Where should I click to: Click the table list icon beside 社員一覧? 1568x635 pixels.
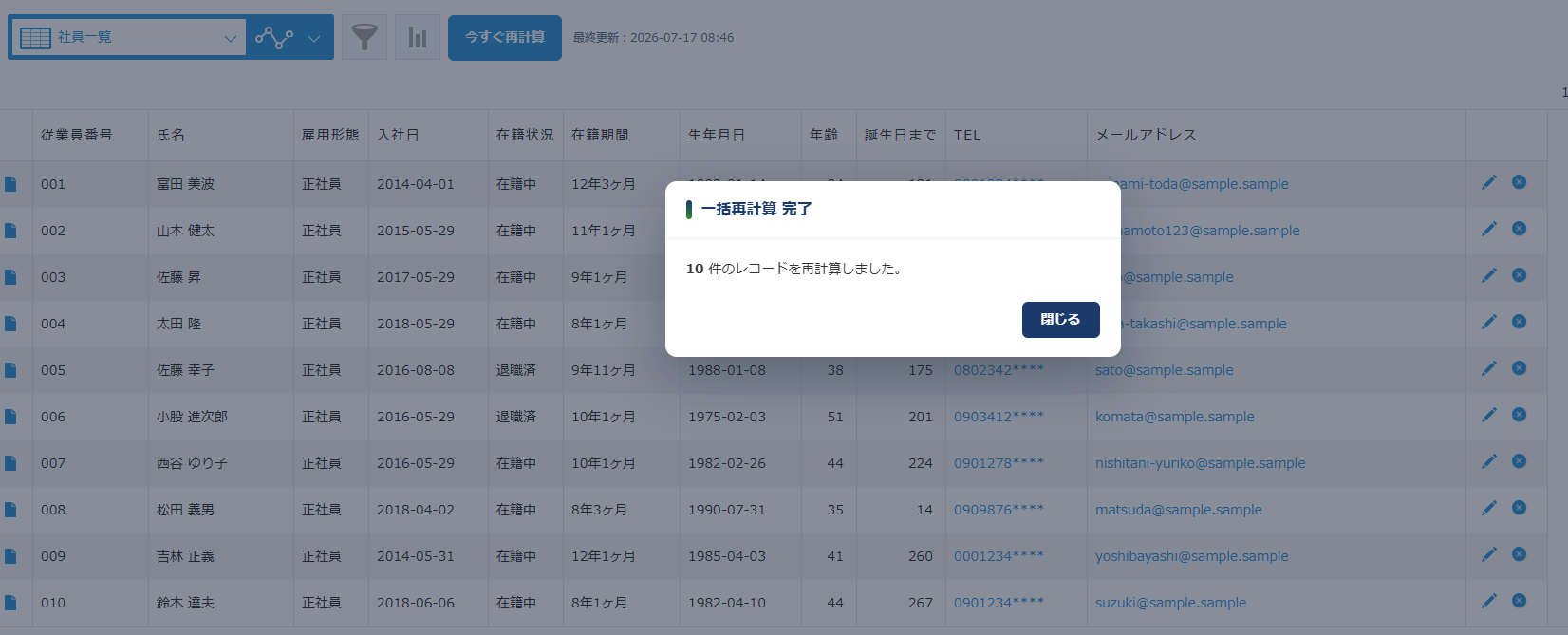click(x=35, y=38)
